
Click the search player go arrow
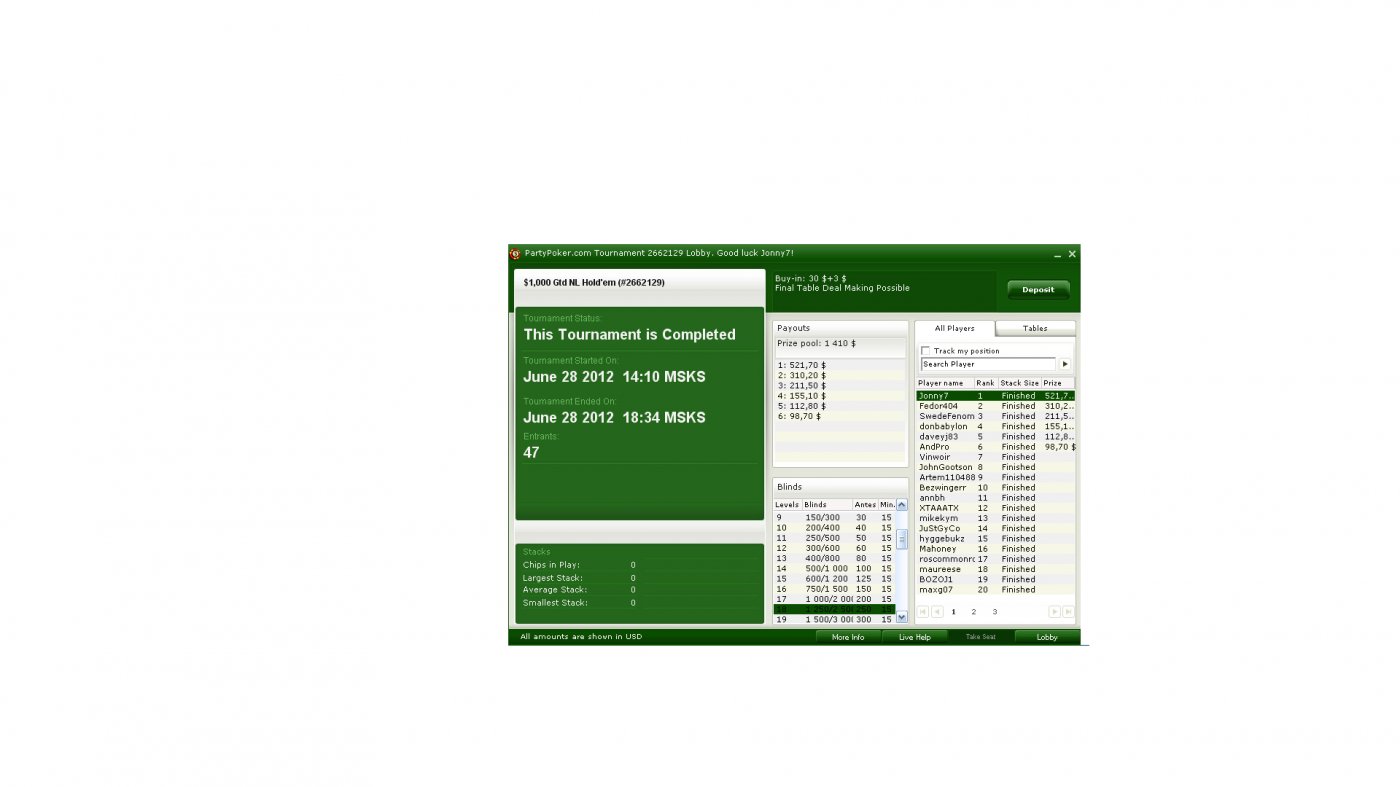pos(1065,365)
